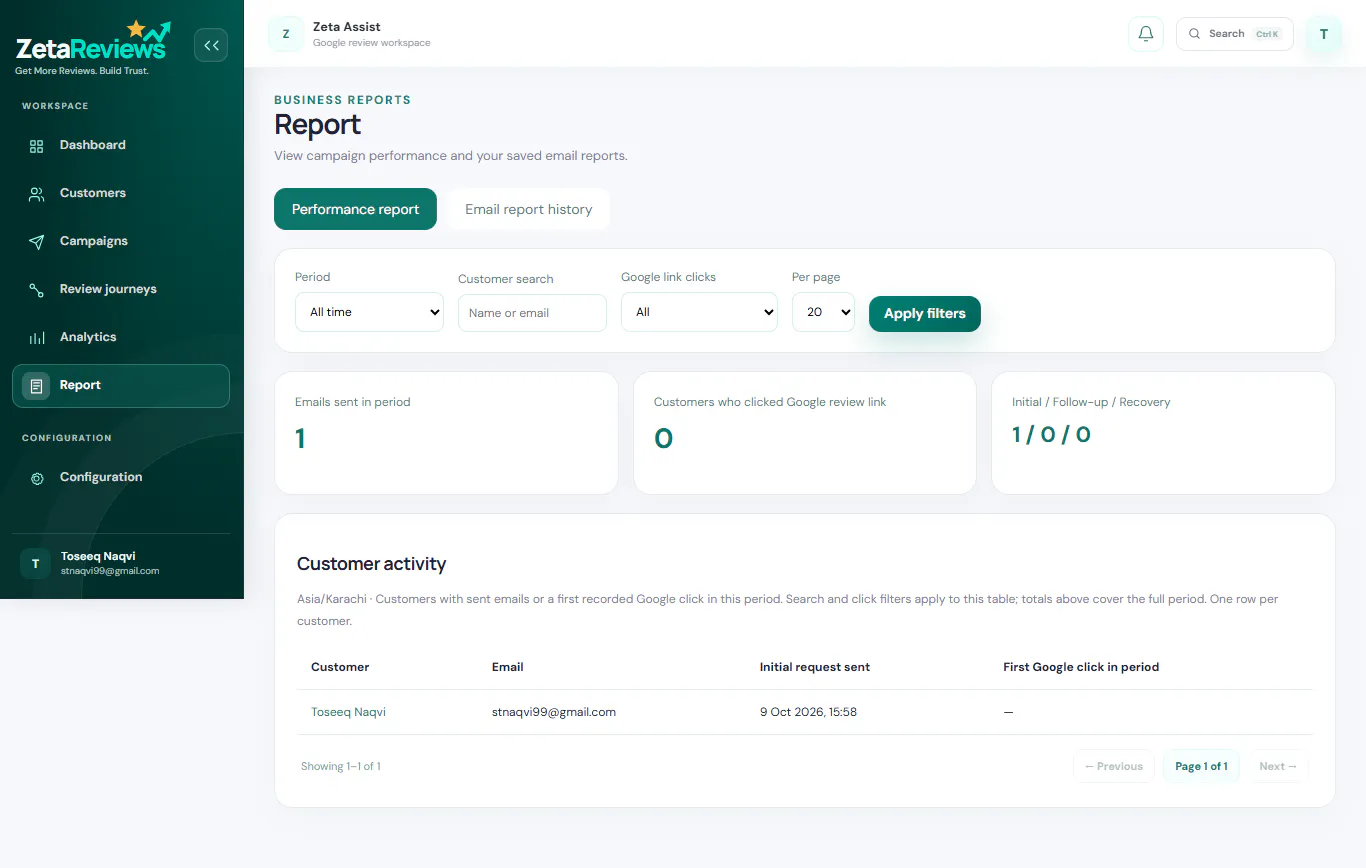Click First Google click in period header

click(1081, 667)
